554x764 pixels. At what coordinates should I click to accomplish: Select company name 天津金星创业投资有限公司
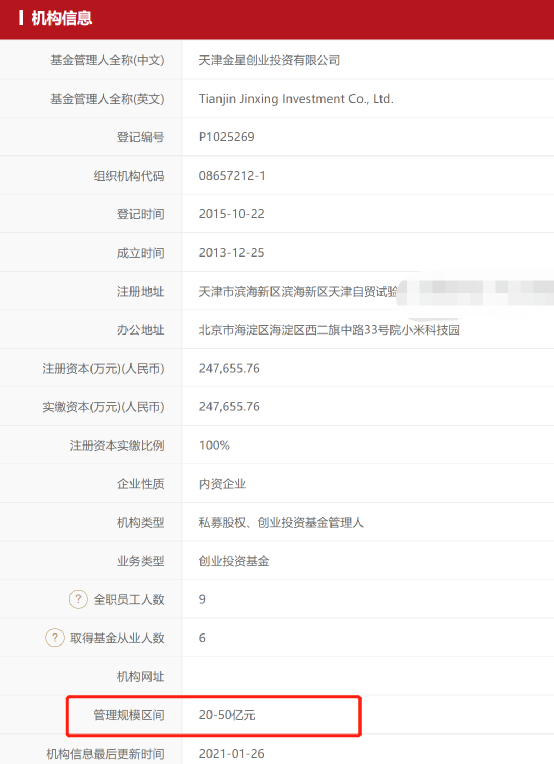(x=269, y=60)
